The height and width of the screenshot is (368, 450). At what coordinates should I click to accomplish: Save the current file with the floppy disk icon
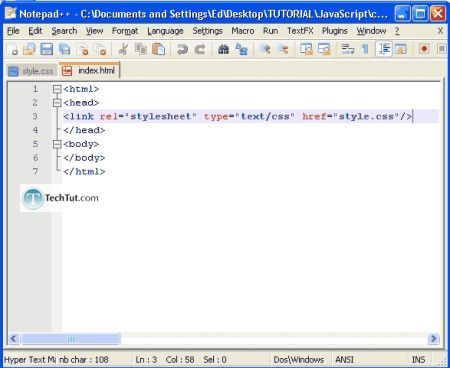click(47, 49)
